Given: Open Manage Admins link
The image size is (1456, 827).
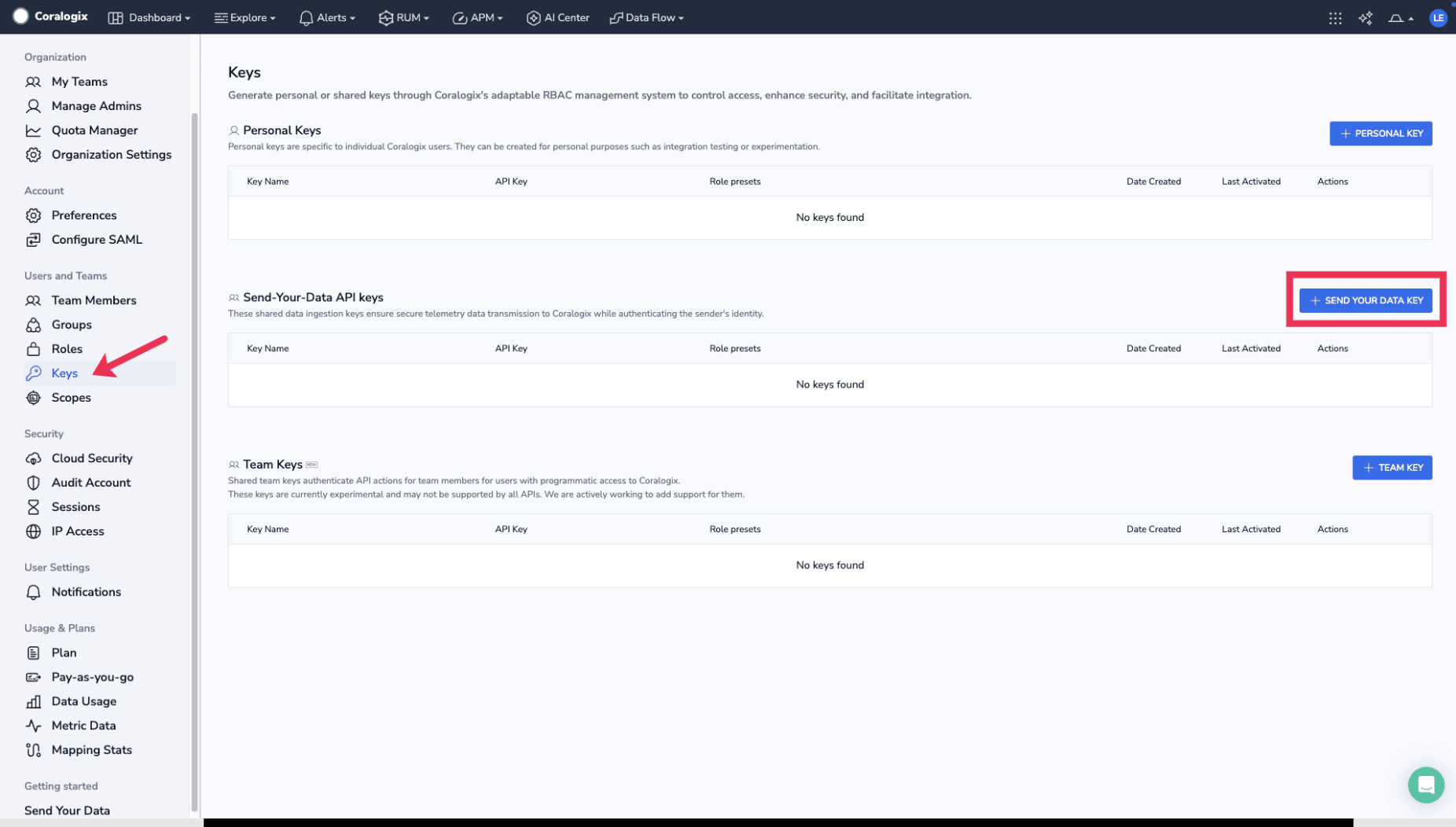Looking at the screenshot, I should click(x=97, y=106).
